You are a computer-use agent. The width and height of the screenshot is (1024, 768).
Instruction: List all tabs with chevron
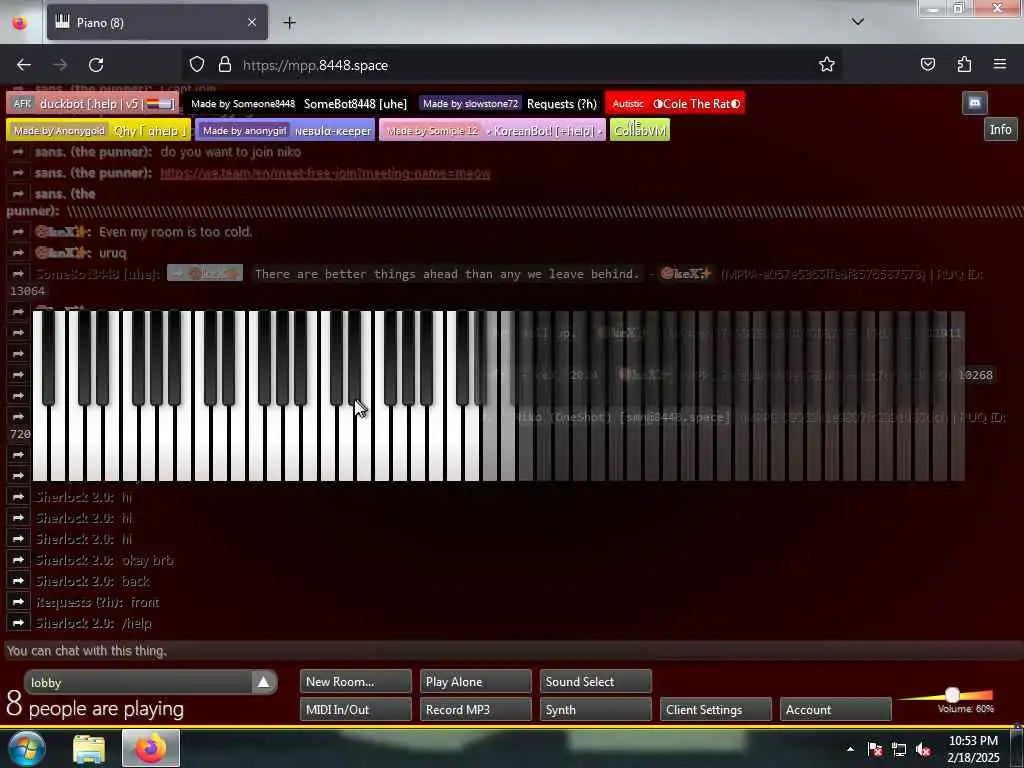[x=857, y=22]
